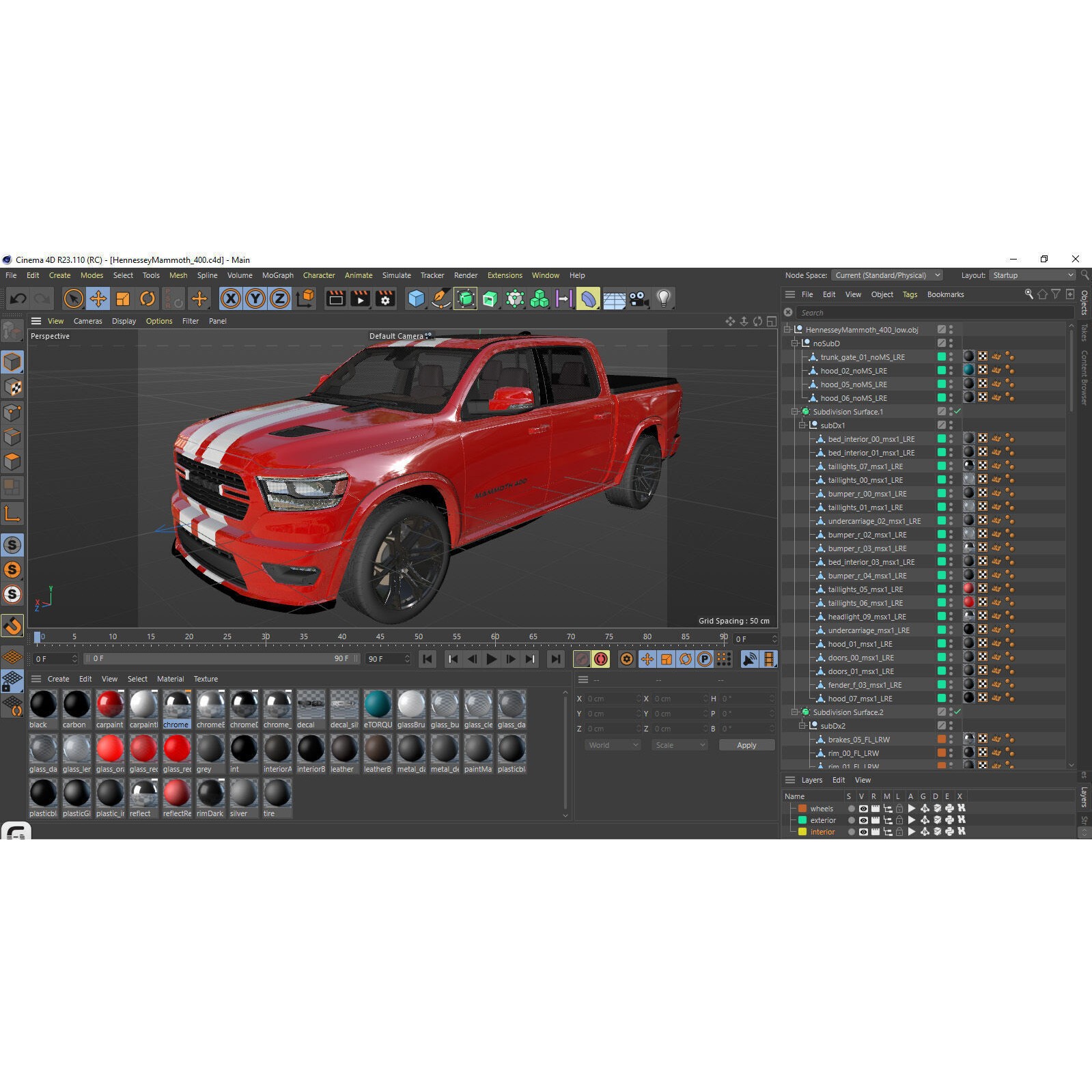Click the Subdivision Surface generator icon

[466, 298]
